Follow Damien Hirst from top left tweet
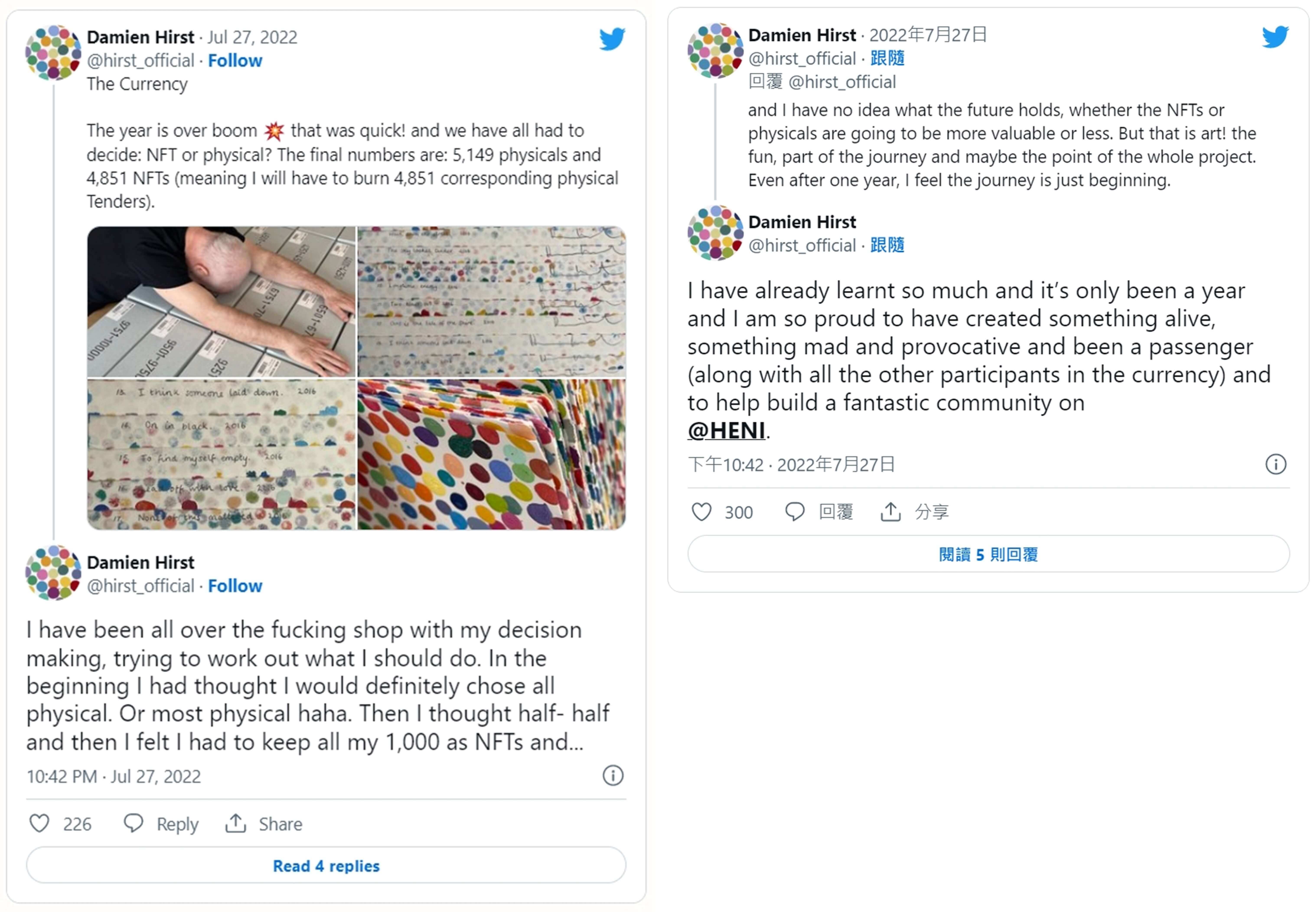1316x912 pixels. [235, 60]
